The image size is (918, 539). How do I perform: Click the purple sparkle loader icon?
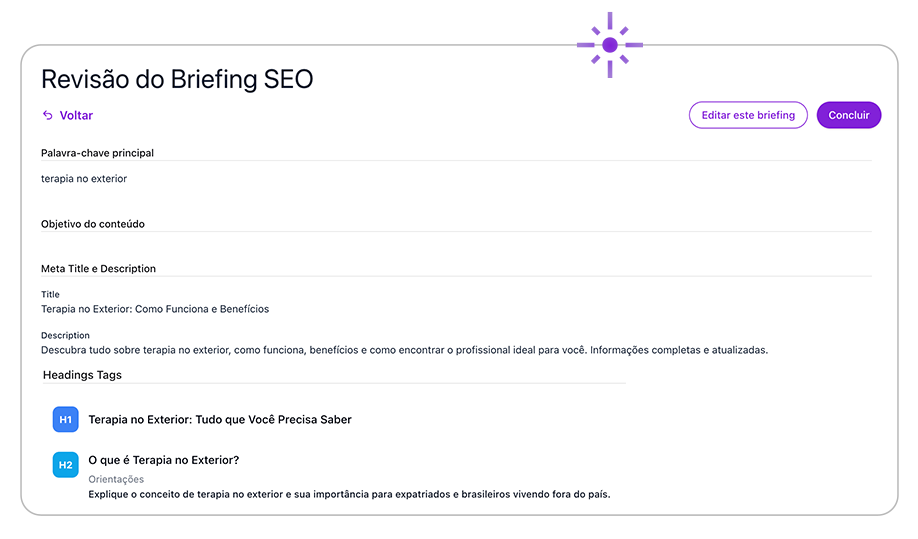pos(609,44)
